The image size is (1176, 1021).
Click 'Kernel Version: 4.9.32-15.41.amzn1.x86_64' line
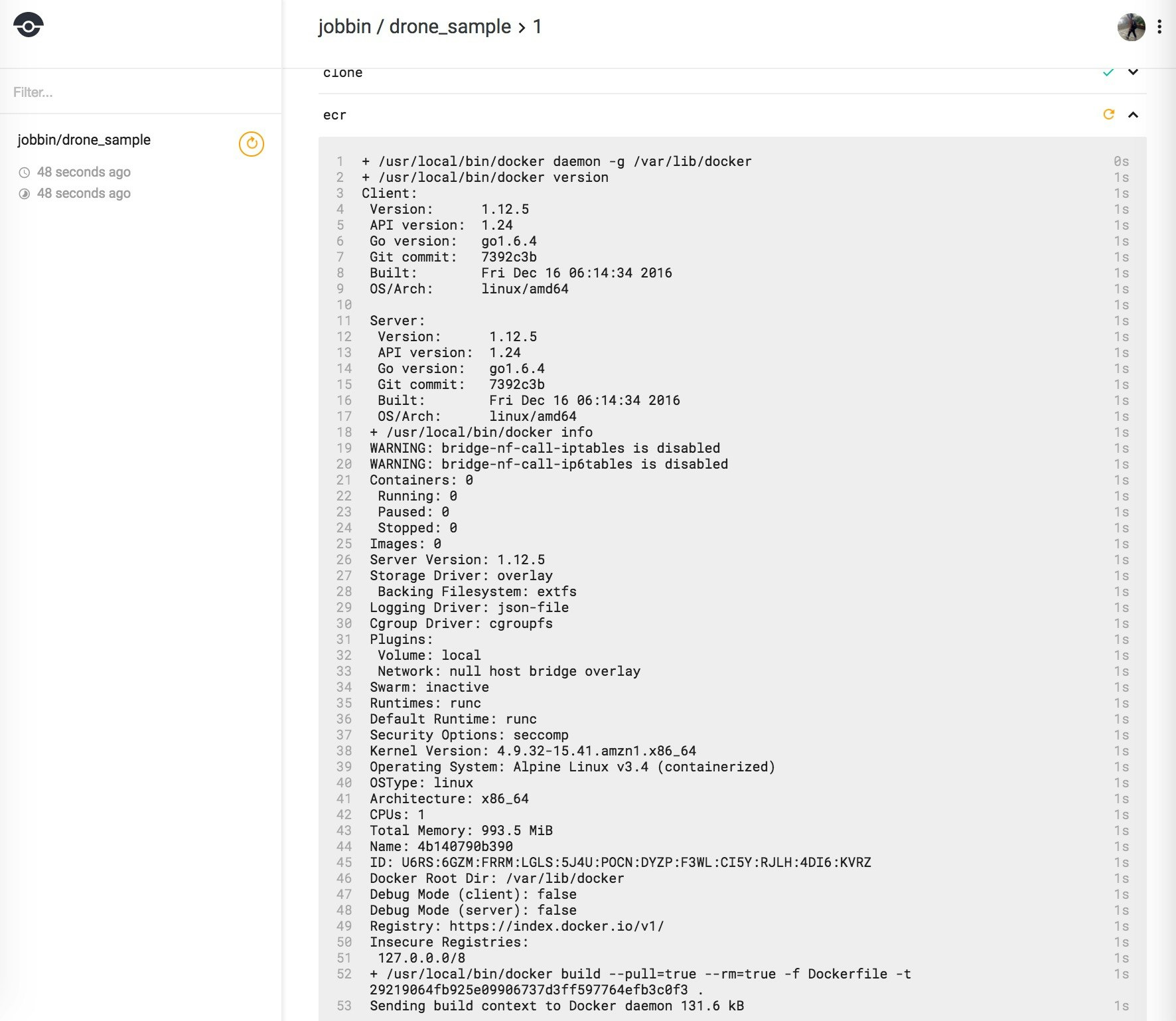[533, 751]
